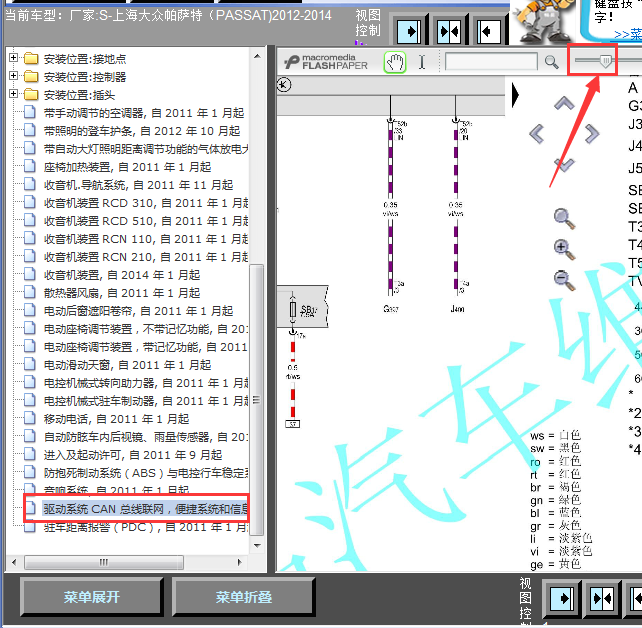This screenshot has width=642, height=628.
Task: Expand the 安装位置:接地点 folder
Action: pyautogui.click(x=14, y=59)
